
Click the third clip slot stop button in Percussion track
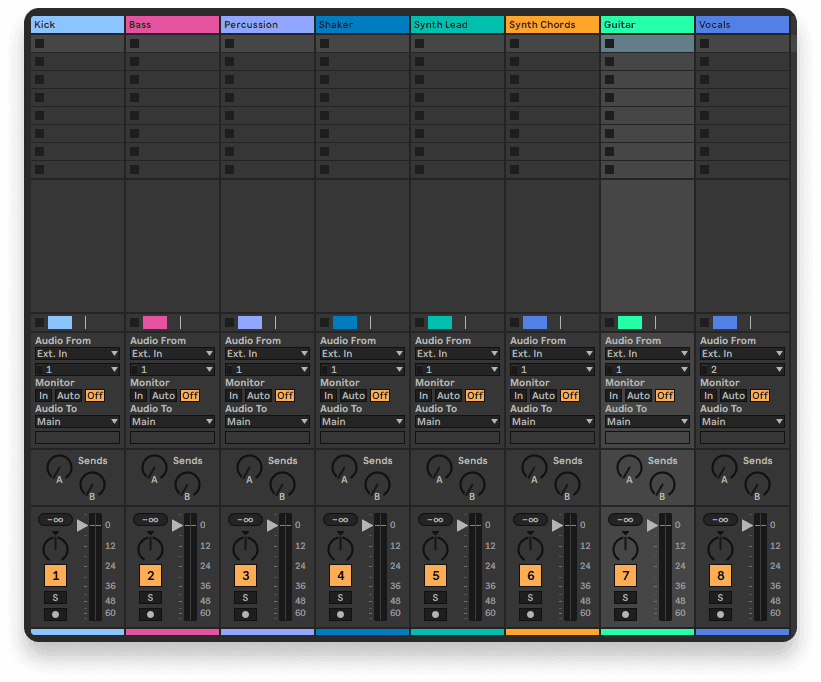pyautogui.click(x=229, y=80)
